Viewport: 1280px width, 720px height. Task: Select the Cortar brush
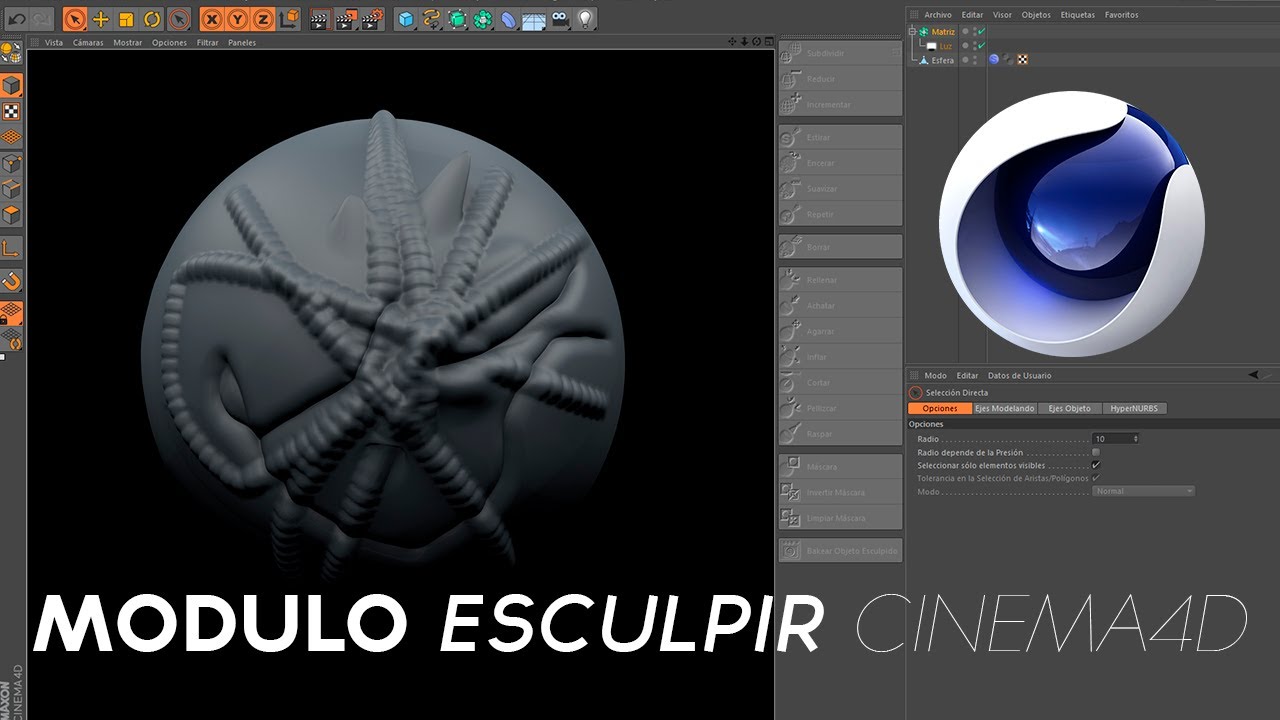pyautogui.click(x=841, y=383)
